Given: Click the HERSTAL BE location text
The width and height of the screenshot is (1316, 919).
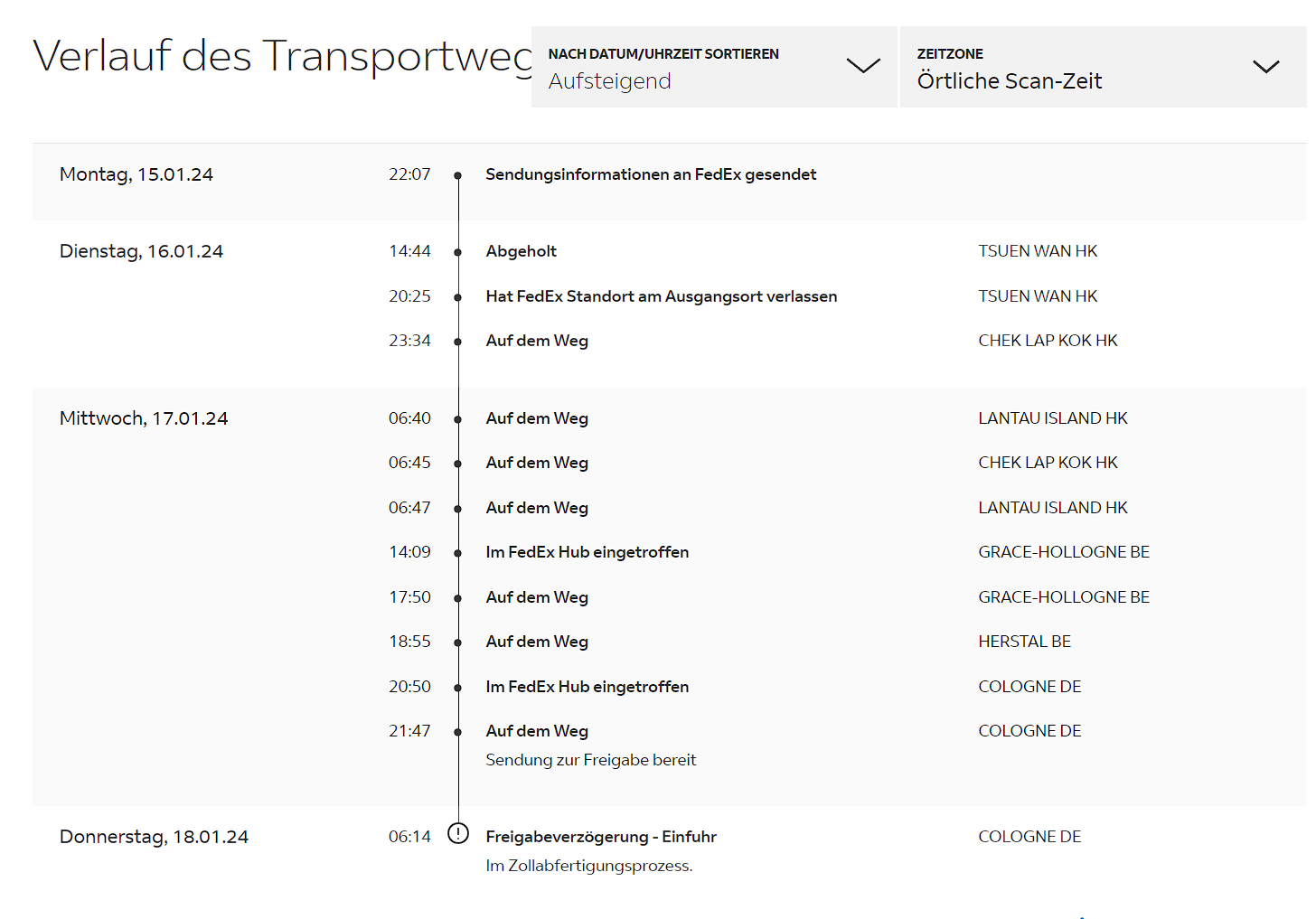Looking at the screenshot, I should pyautogui.click(x=1024, y=642).
